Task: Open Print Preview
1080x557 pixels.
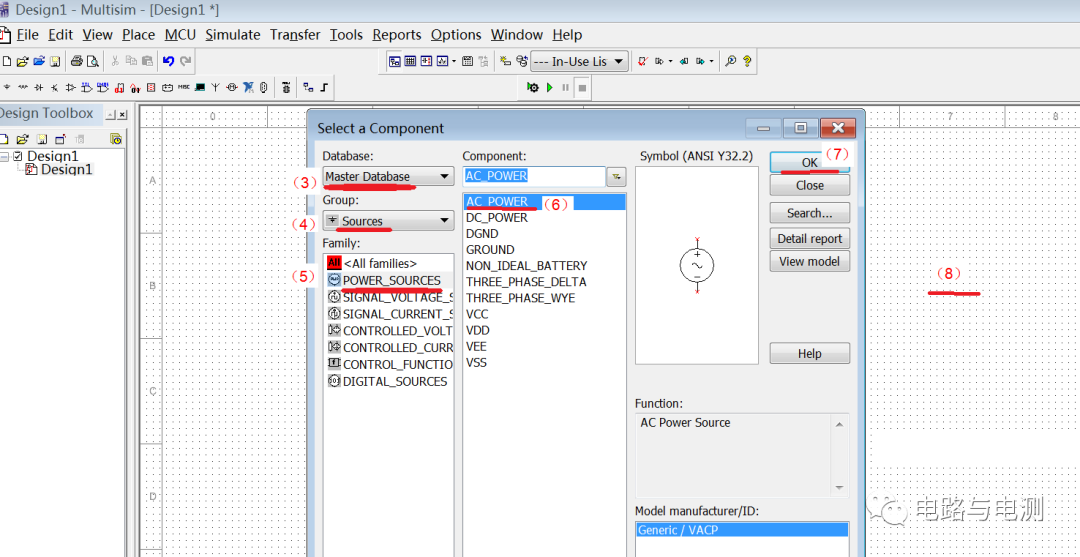Action: pos(92,61)
